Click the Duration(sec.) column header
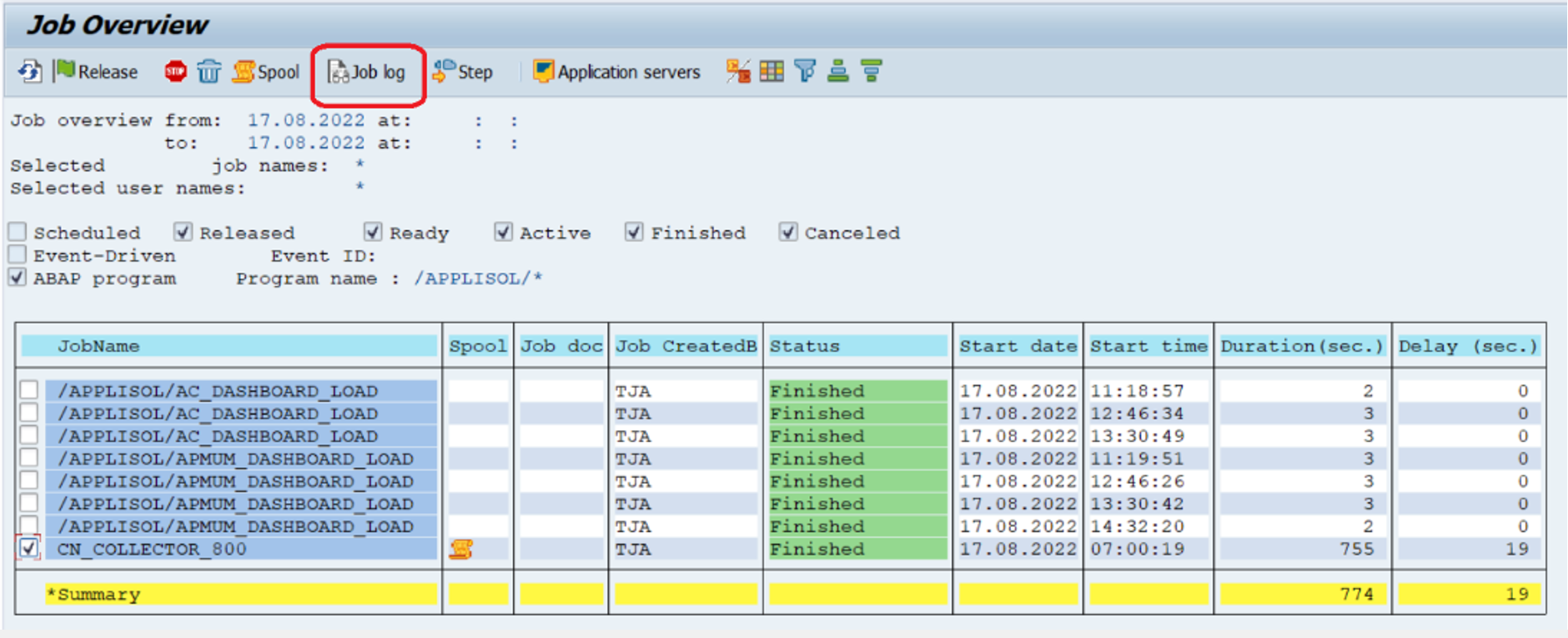Viewport: 1568px width, 638px height. click(x=1302, y=346)
